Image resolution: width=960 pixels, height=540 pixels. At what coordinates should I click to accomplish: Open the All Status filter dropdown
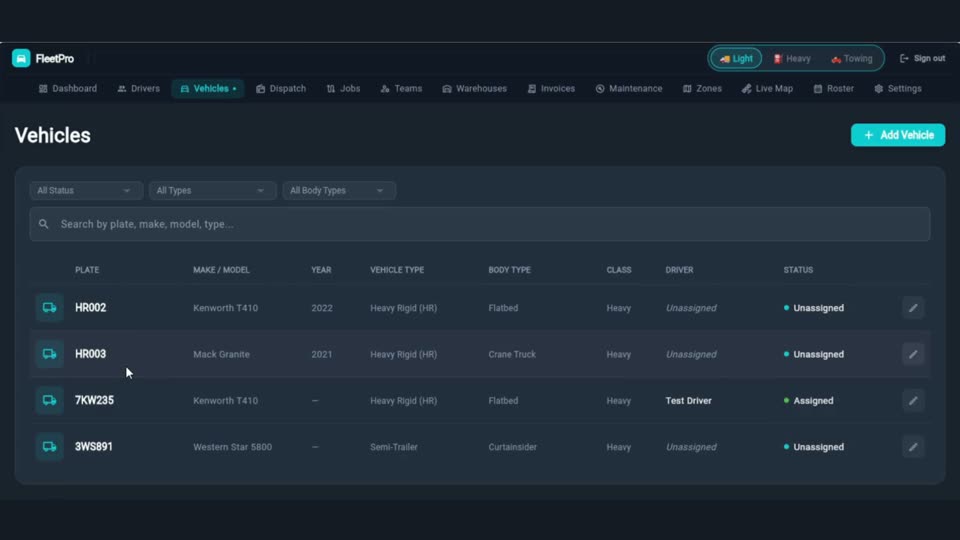[x=85, y=190]
